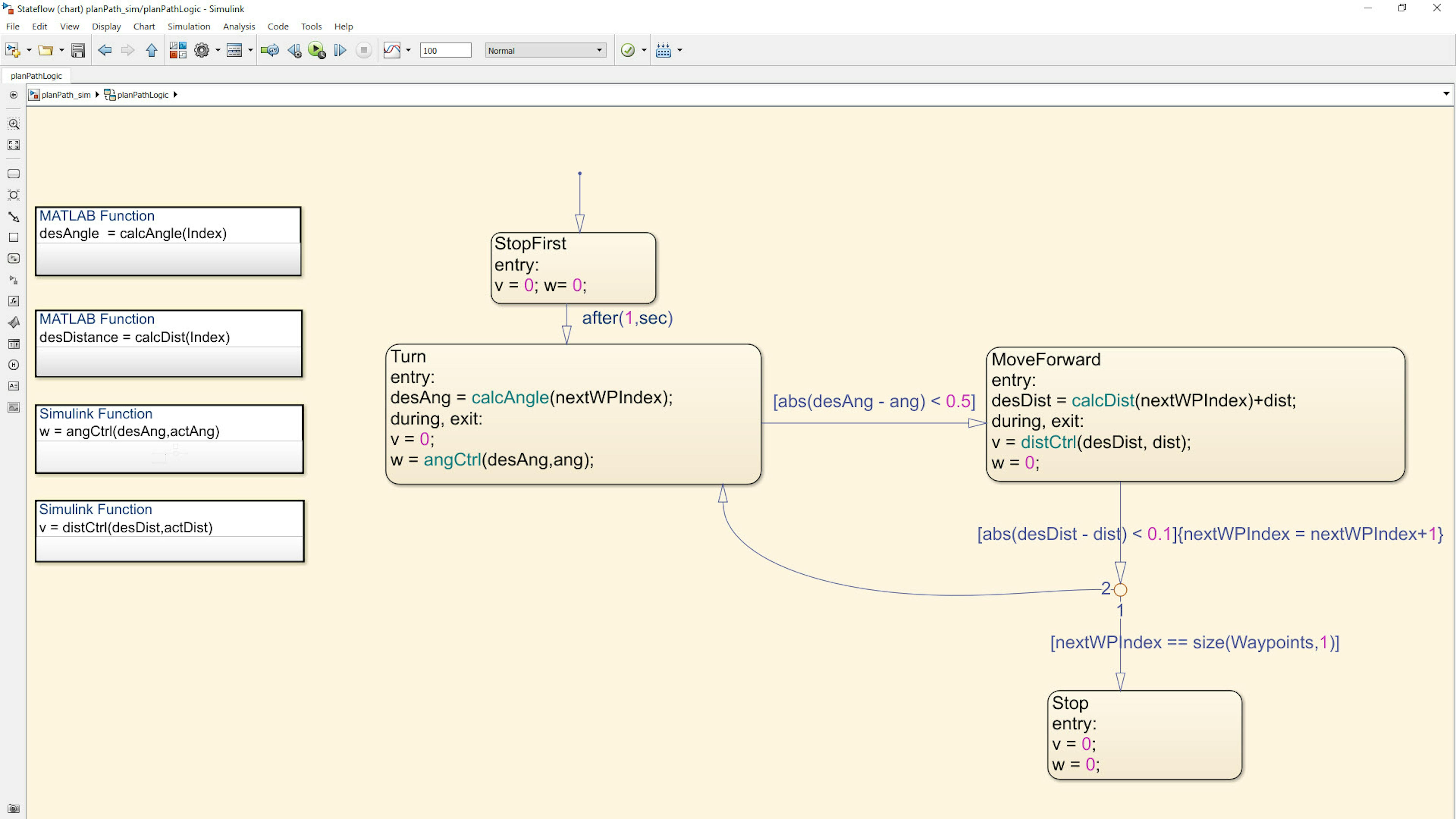Select the MATLAB Function palette tool

pos(14,322)
